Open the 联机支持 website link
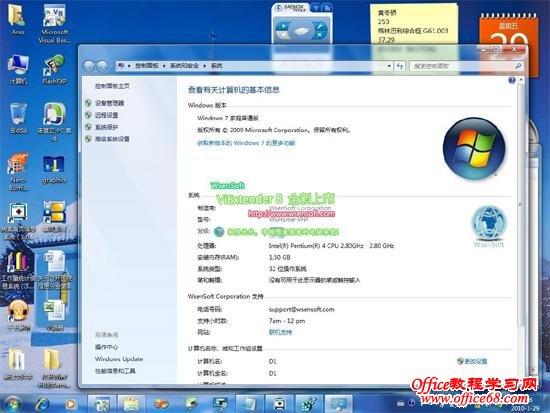550x413 pixels. coord(280,332)
